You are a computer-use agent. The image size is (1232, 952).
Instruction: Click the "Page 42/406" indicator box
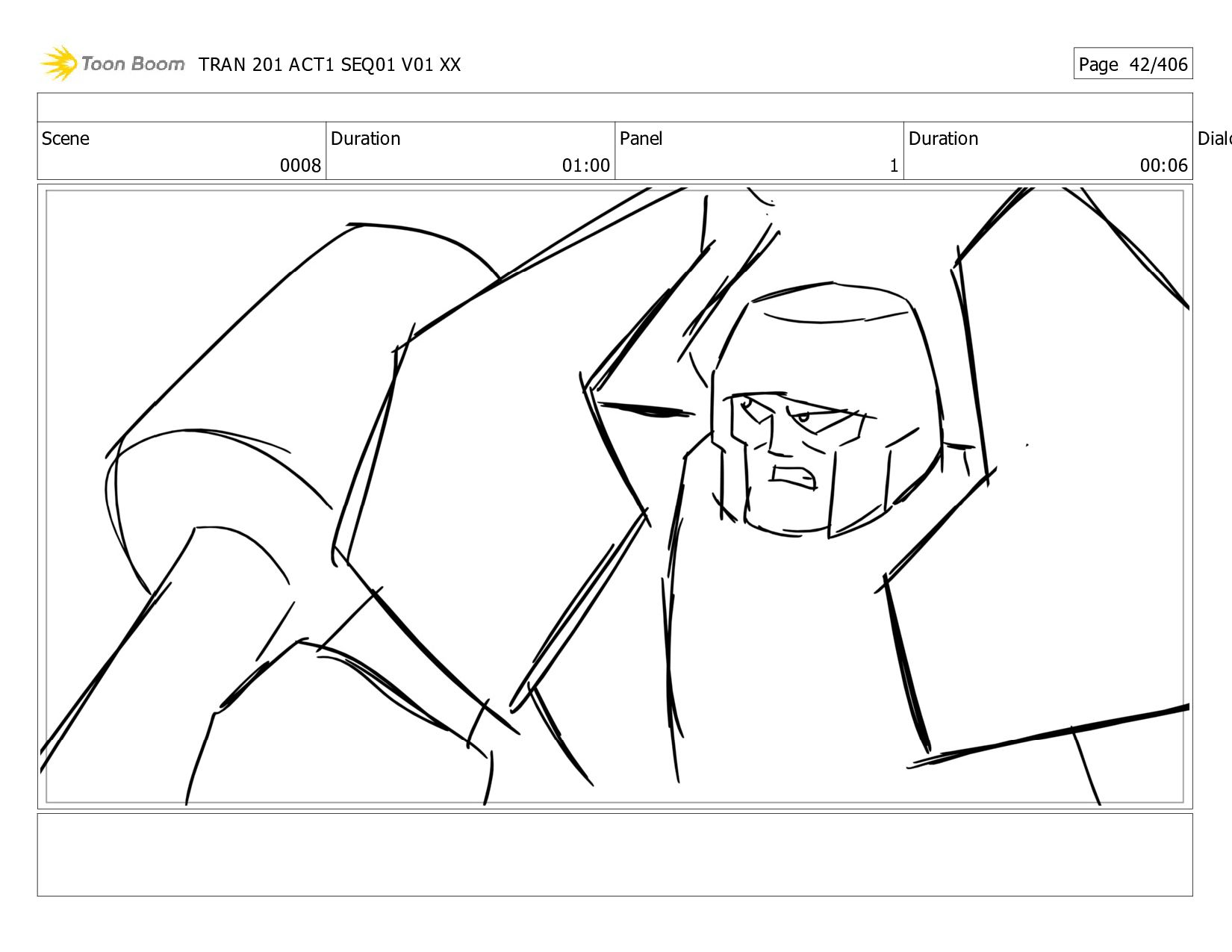[1133, 63]
